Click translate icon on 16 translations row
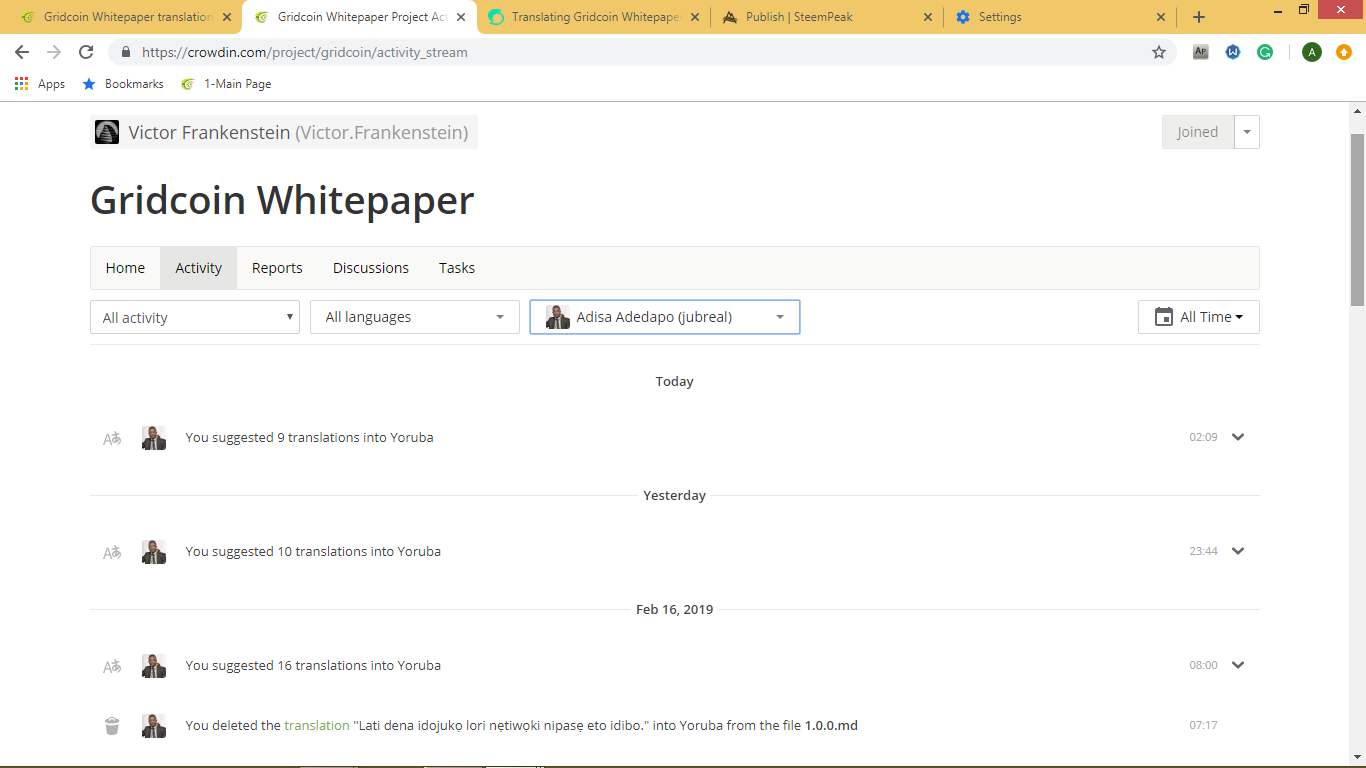The width and height of the screenshot is (1366, 768). (x=112, y=666)
